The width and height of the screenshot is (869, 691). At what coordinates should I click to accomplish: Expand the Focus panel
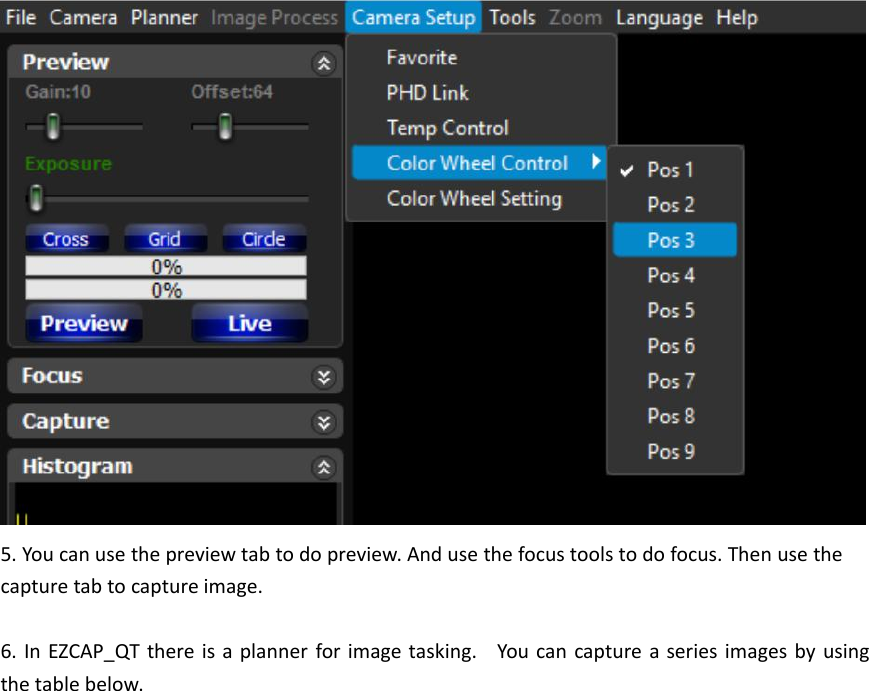[322, 376]
